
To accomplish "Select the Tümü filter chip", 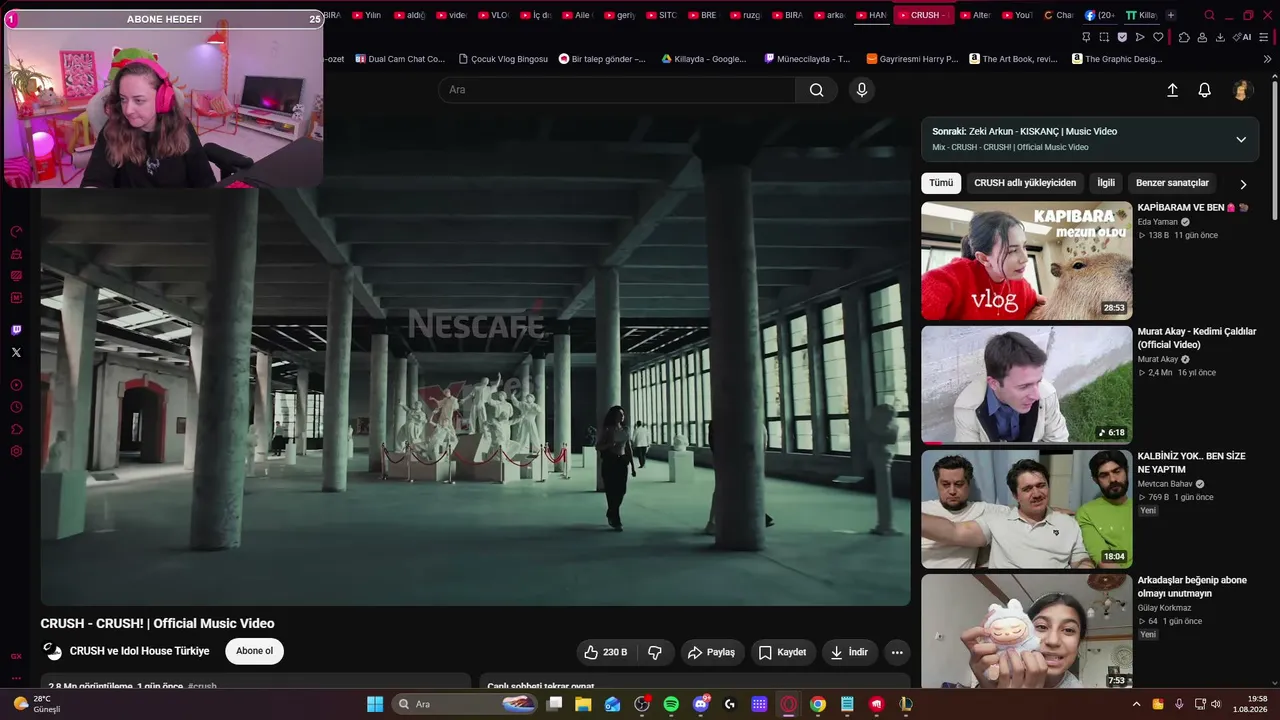I will coord(941,183).
